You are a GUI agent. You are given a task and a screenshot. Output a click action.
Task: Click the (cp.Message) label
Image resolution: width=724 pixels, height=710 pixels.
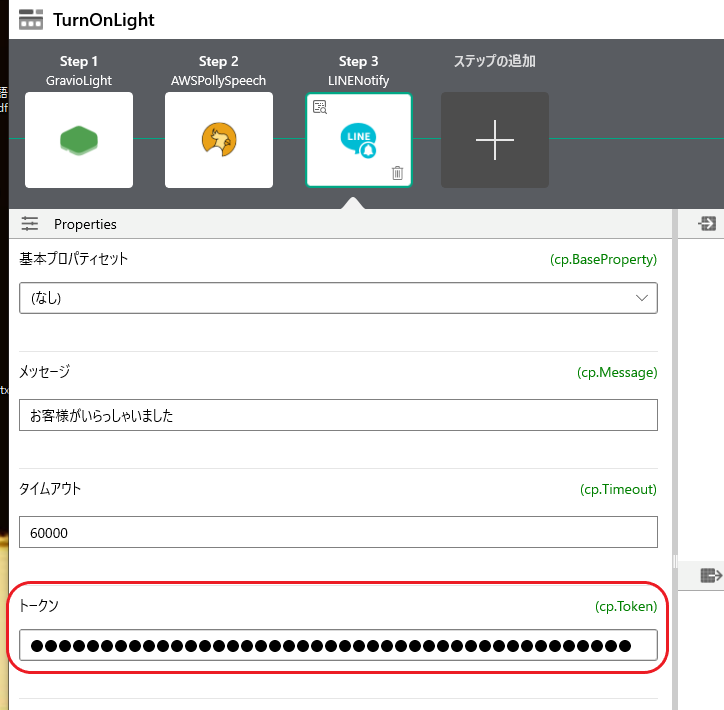point(617,373)
